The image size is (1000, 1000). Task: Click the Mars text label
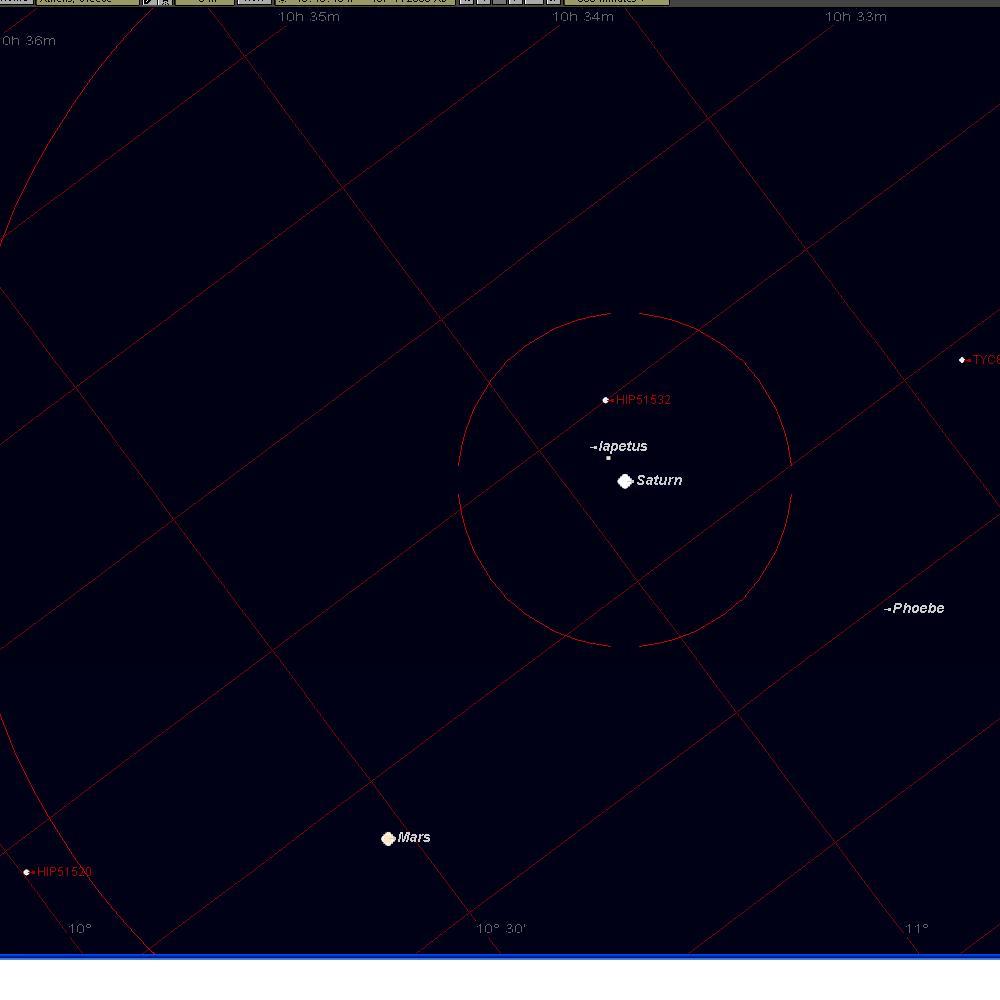(x=414, y=837)
